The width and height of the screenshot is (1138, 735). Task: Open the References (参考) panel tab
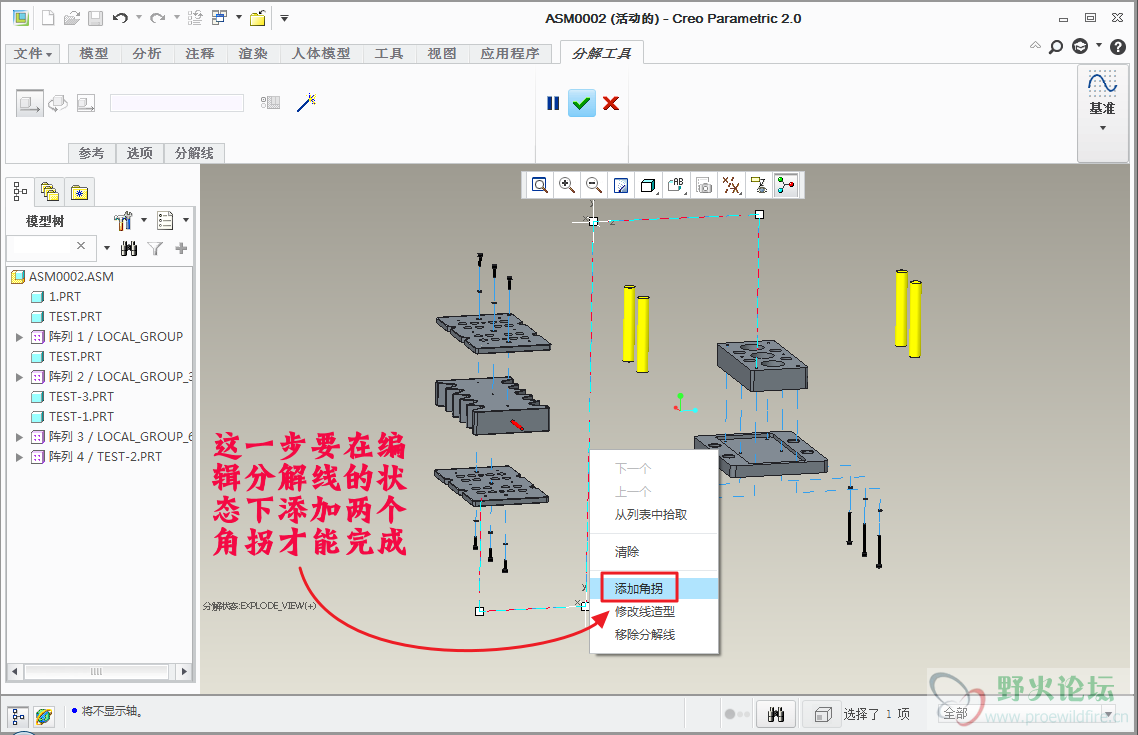coord(91,153)
